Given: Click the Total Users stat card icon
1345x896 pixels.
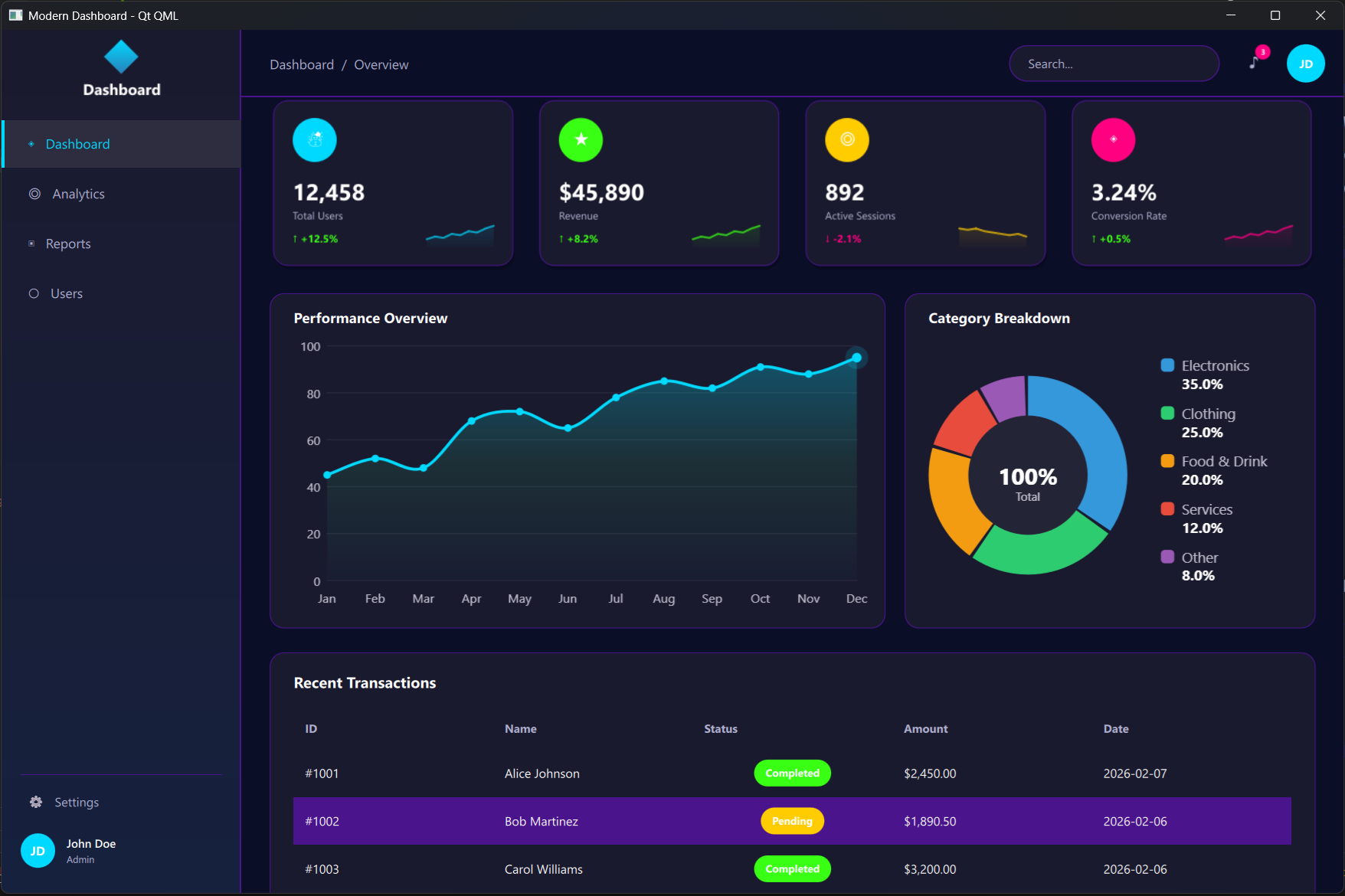Looking at the screenshot, I should pyautogui.click(x=315, y=139).
